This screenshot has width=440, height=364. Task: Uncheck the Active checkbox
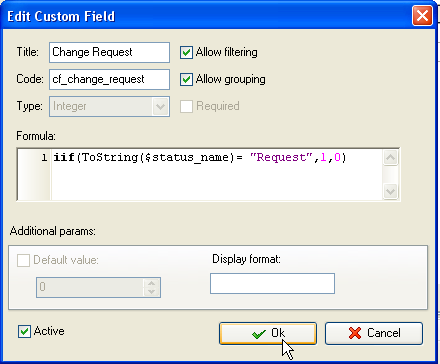24,331
